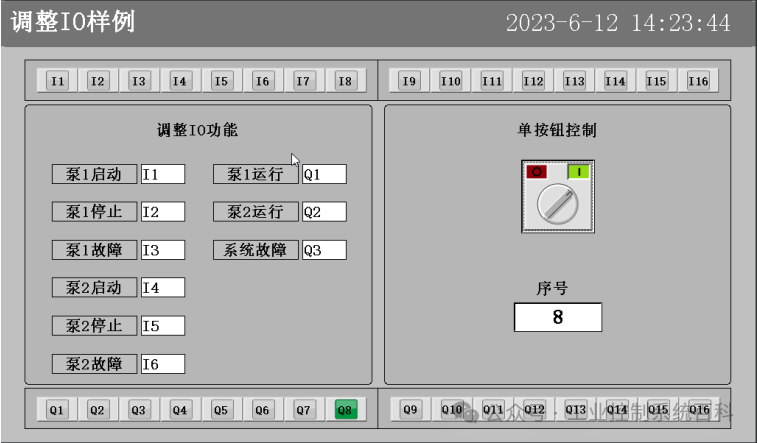Click the Q6 output indicator
The image size is (758, 443).
click(x=262, y=410)
